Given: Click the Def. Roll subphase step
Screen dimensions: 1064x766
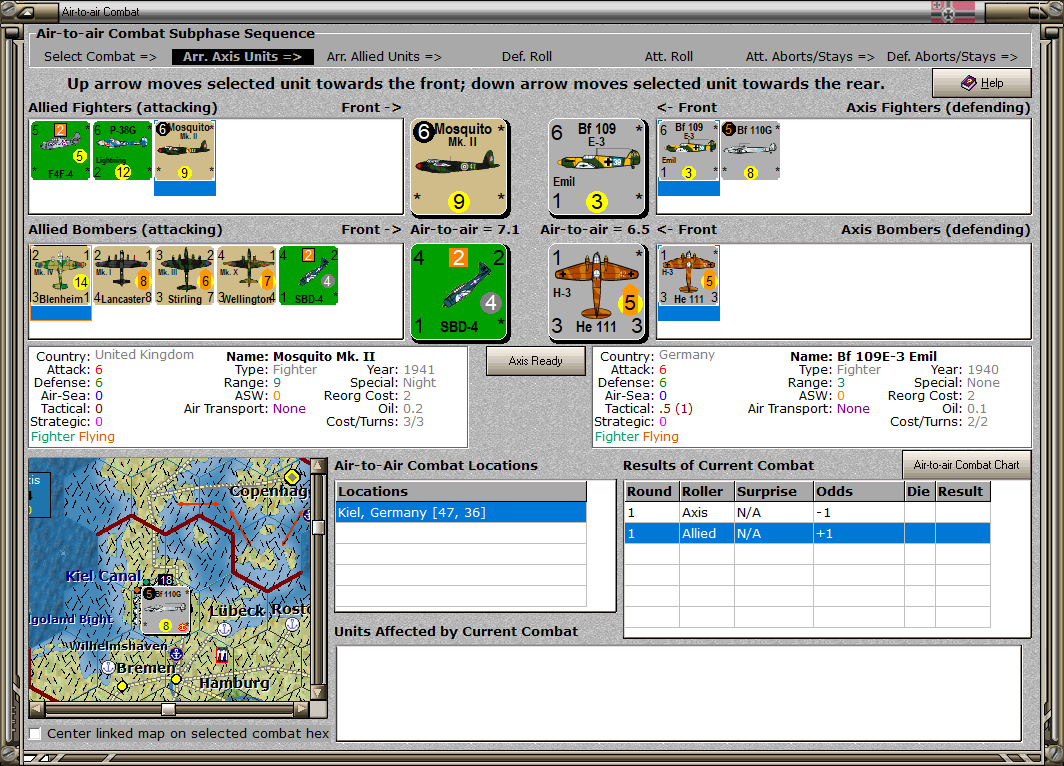Looking at the screenshot, I should [x=527, y=57].
